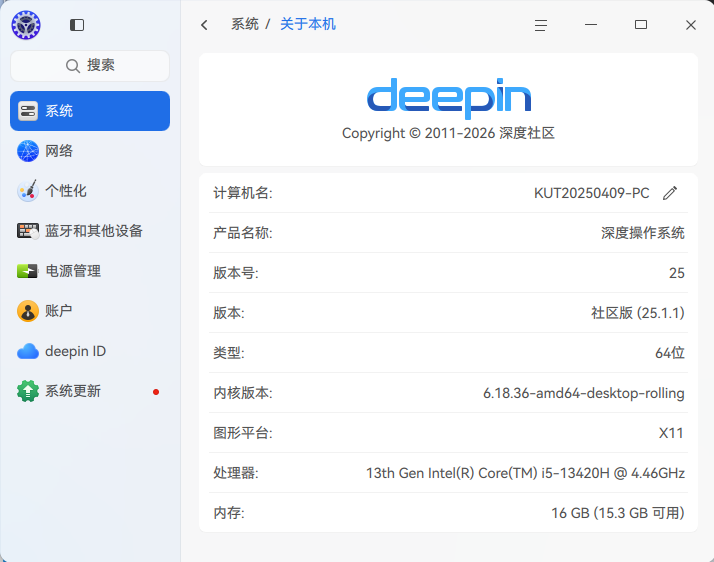The height and width of the screenshot is (562, 714).
Task: Edit computer name with pencil icon
Action: tap(670, 193)
